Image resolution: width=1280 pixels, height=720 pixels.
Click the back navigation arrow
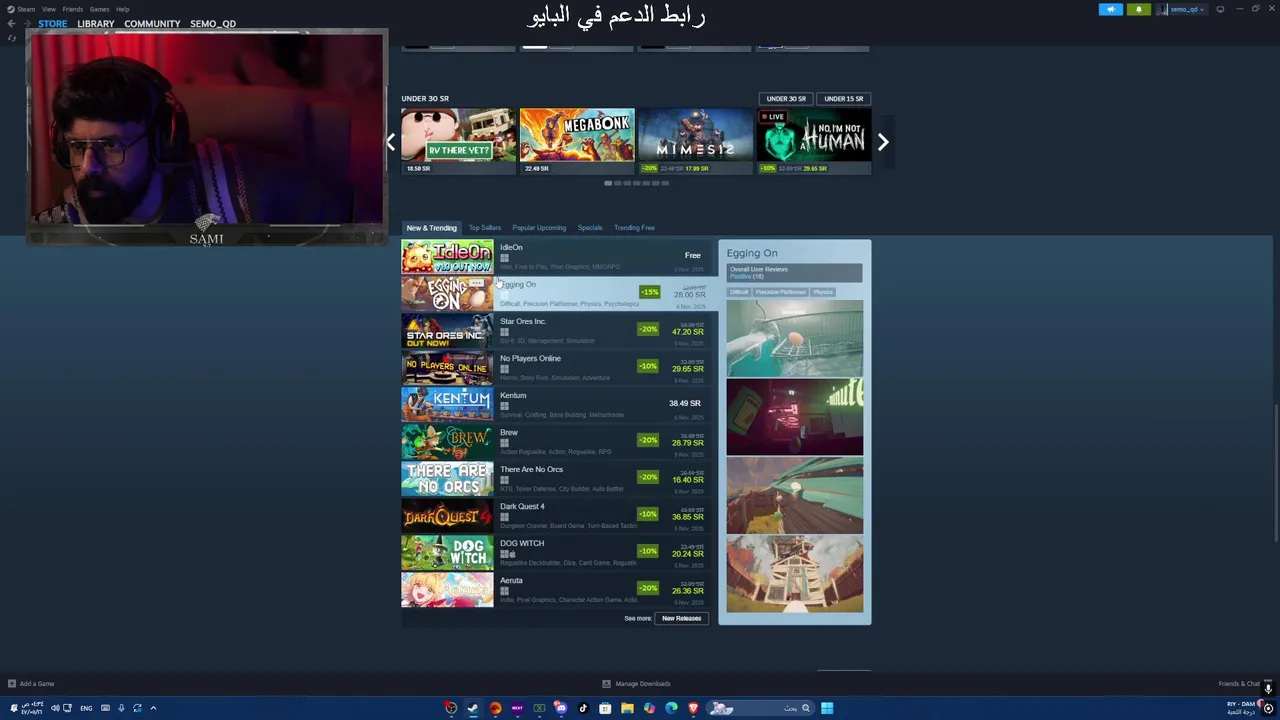coord(12,23)
